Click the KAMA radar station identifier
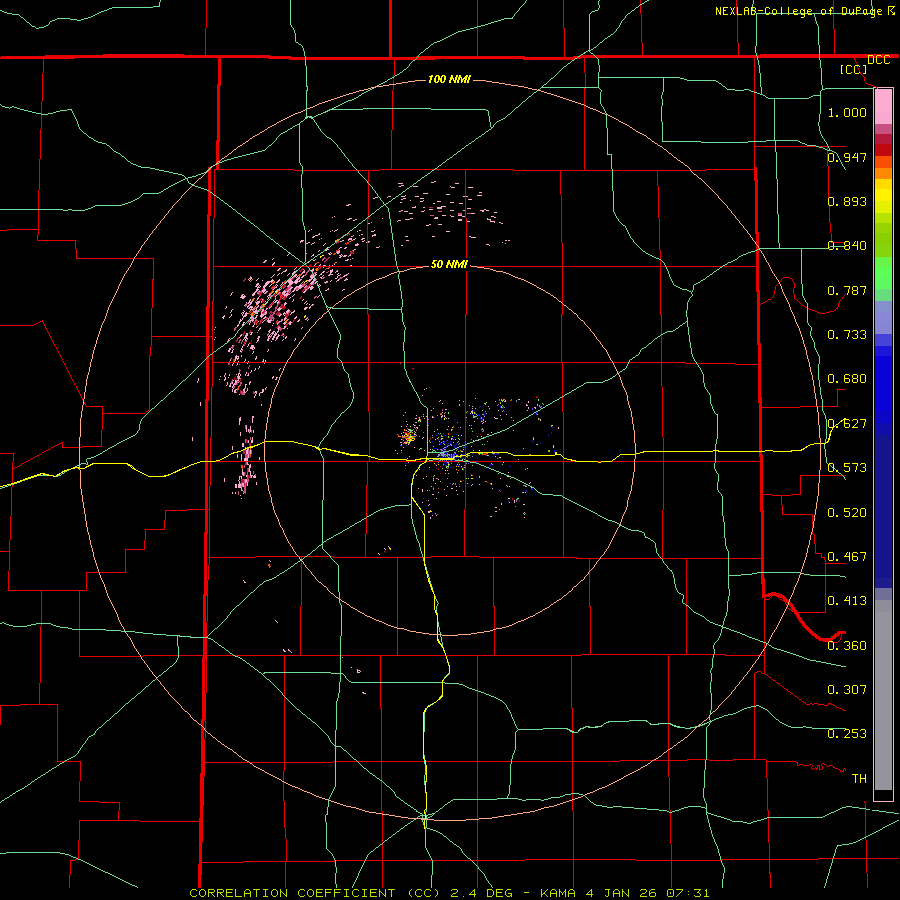Viewport: 900px width, 900px height. (558, 893)
